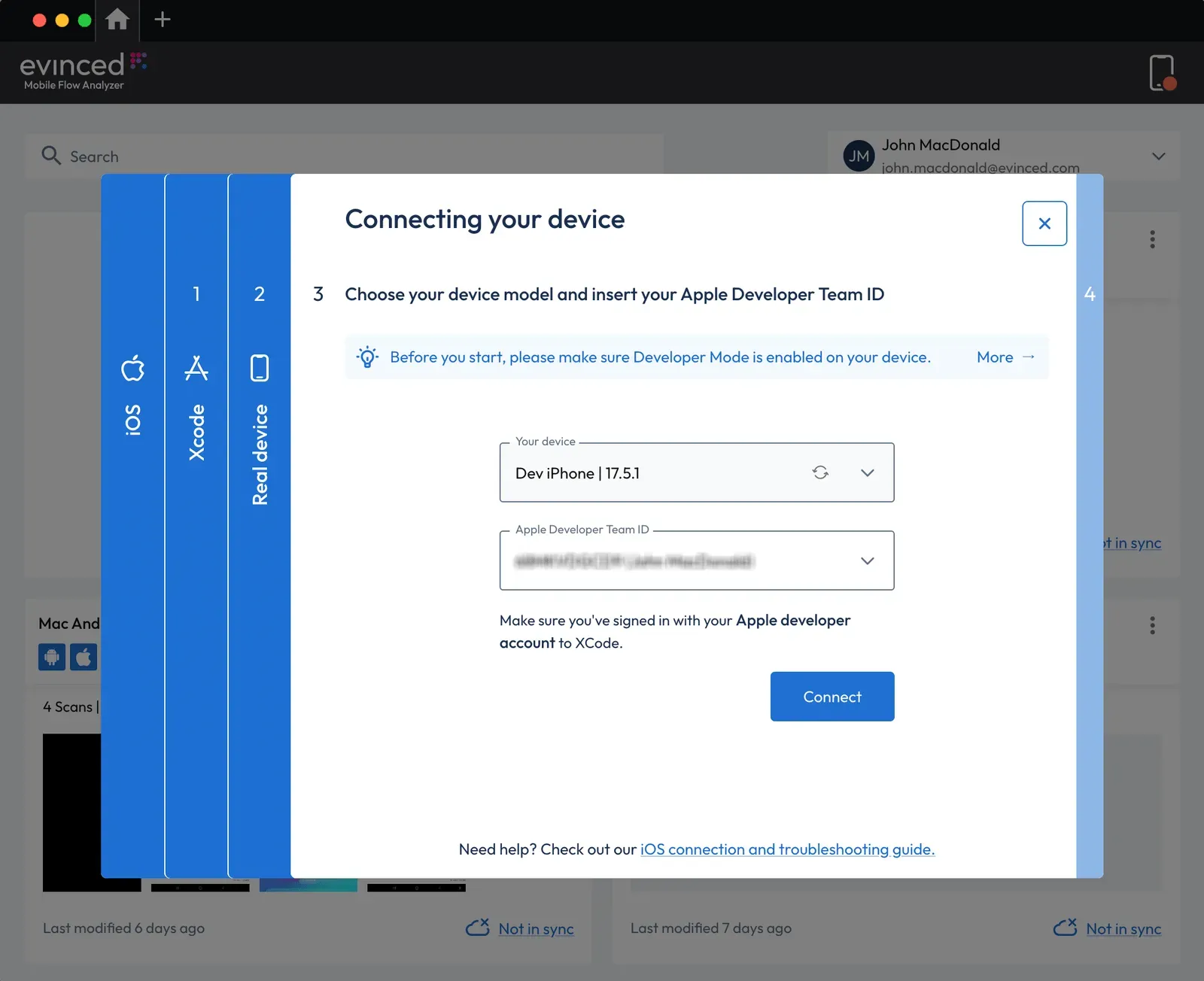
Task: Open iOS connection and troubleshooting guide
Action: click(787, 849)
